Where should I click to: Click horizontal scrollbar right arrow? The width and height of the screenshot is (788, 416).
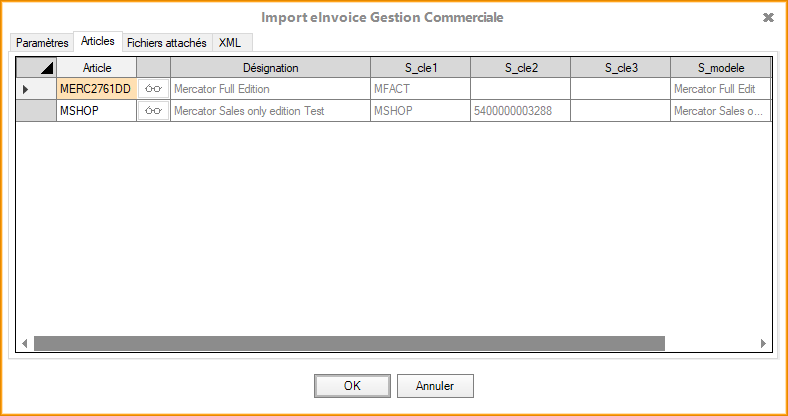click(763, 343)
